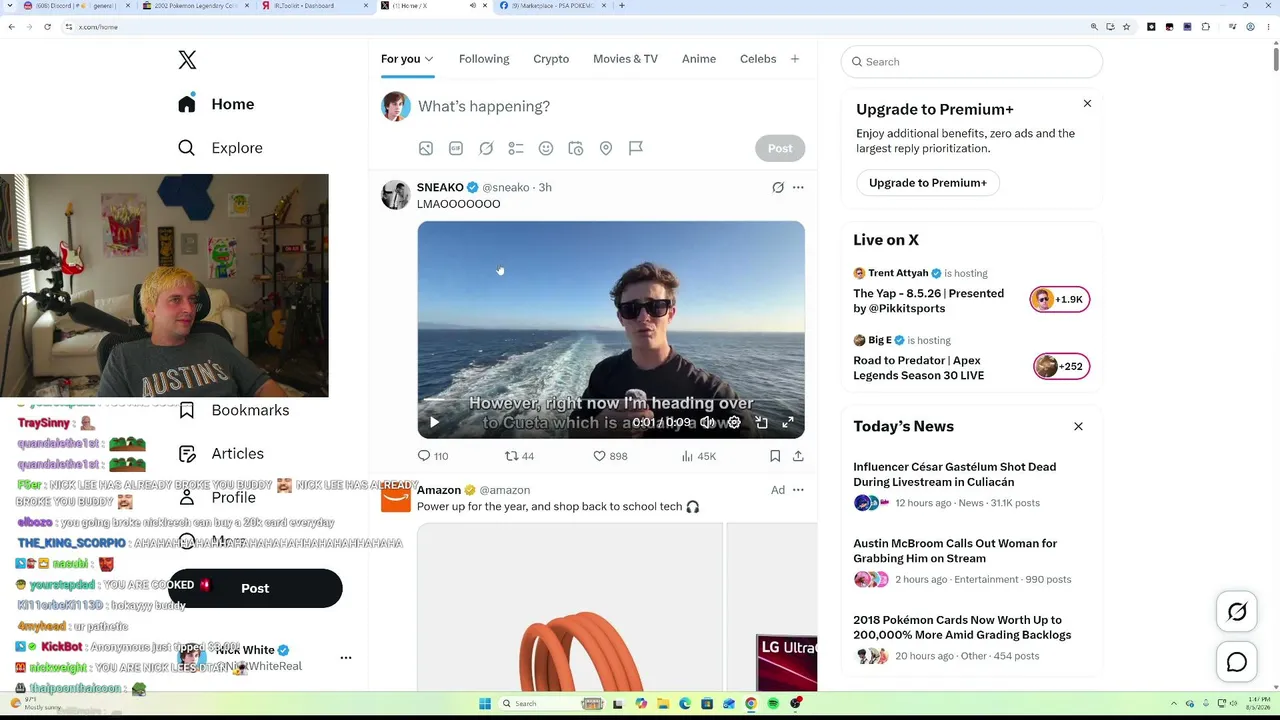Image resolution: width=1280 pixels, height=720 pixels.
Task: Open Bookmarks in the left sidebar
Action: (234, 410)
